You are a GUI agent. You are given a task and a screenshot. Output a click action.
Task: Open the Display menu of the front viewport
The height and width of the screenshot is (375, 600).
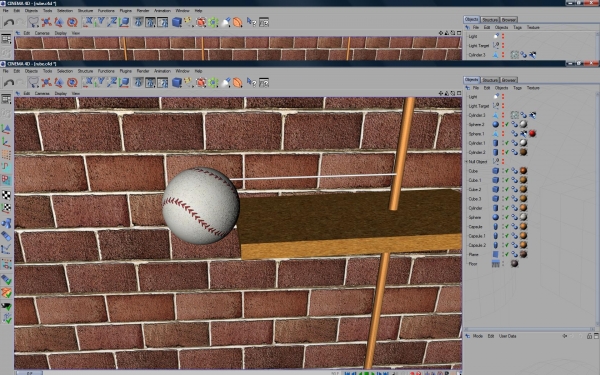pyautogui.click(x=60, y=93)
